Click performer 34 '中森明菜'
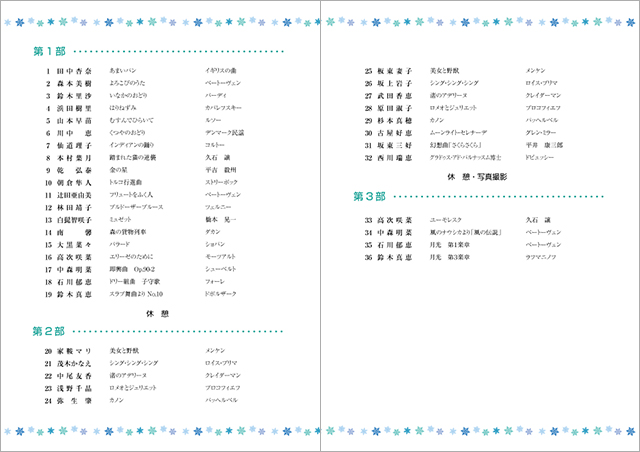 [395, 233]
